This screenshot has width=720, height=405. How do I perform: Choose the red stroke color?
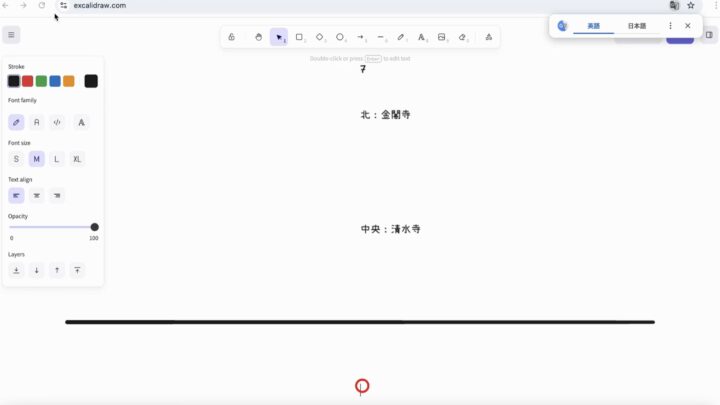[28, 81]
